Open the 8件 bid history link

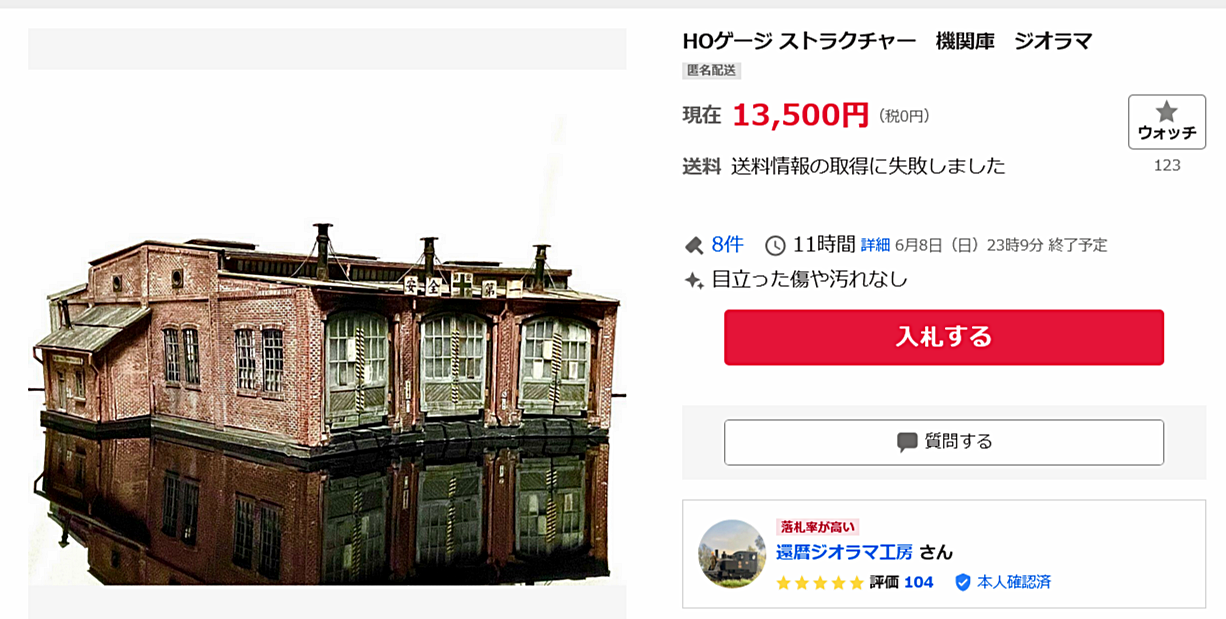[x=727, y=244]
